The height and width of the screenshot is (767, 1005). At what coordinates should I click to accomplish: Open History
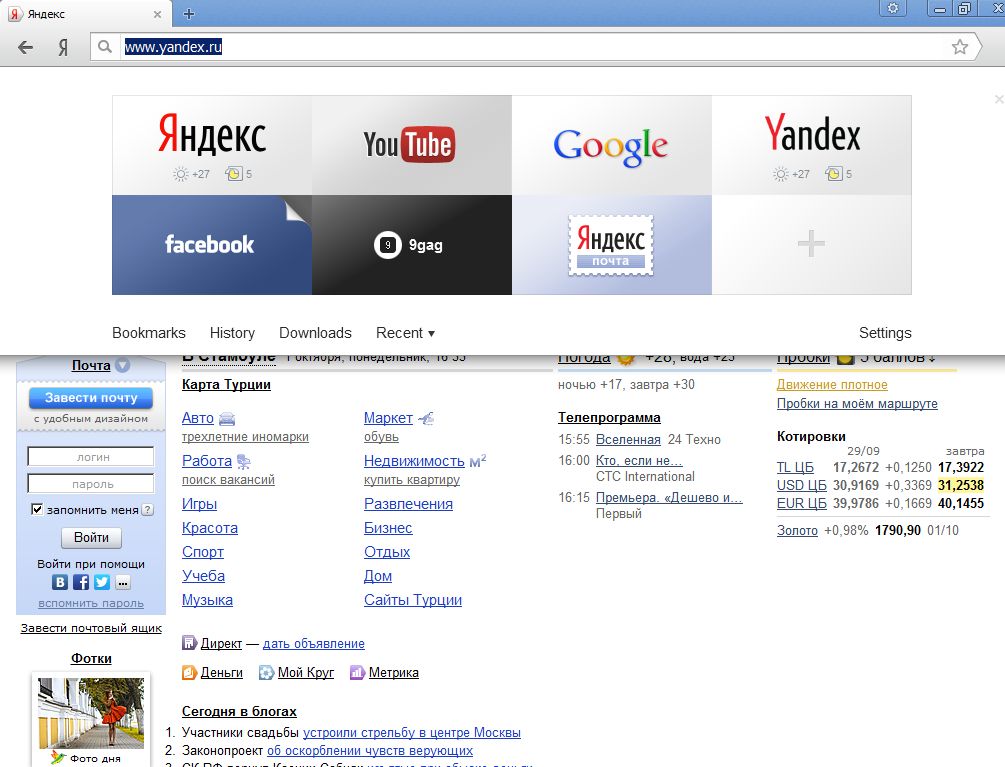click(232, 333)
